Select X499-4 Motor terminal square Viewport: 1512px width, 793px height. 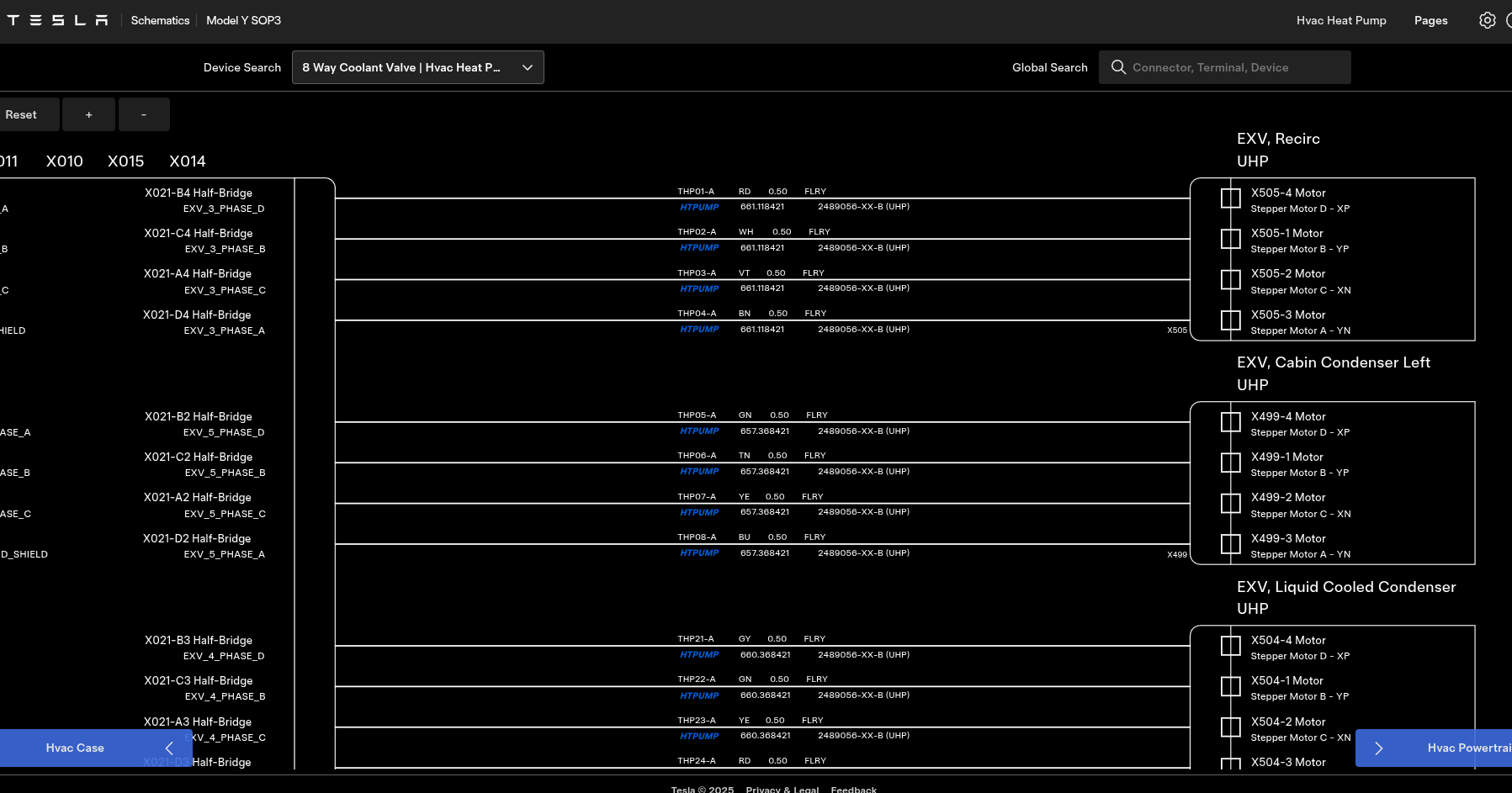tap(1230, 422)
